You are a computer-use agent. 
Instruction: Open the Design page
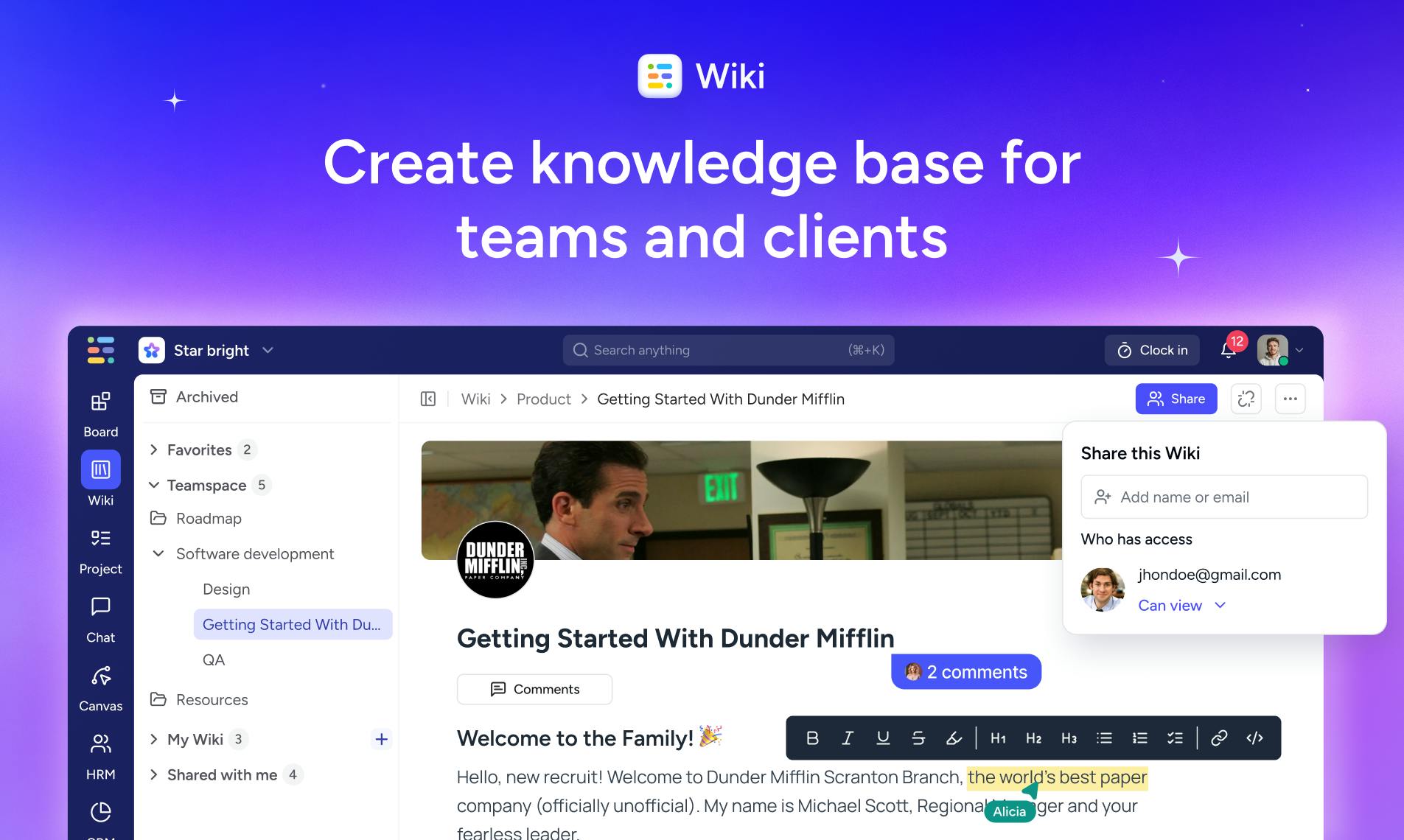click(226, 589)
